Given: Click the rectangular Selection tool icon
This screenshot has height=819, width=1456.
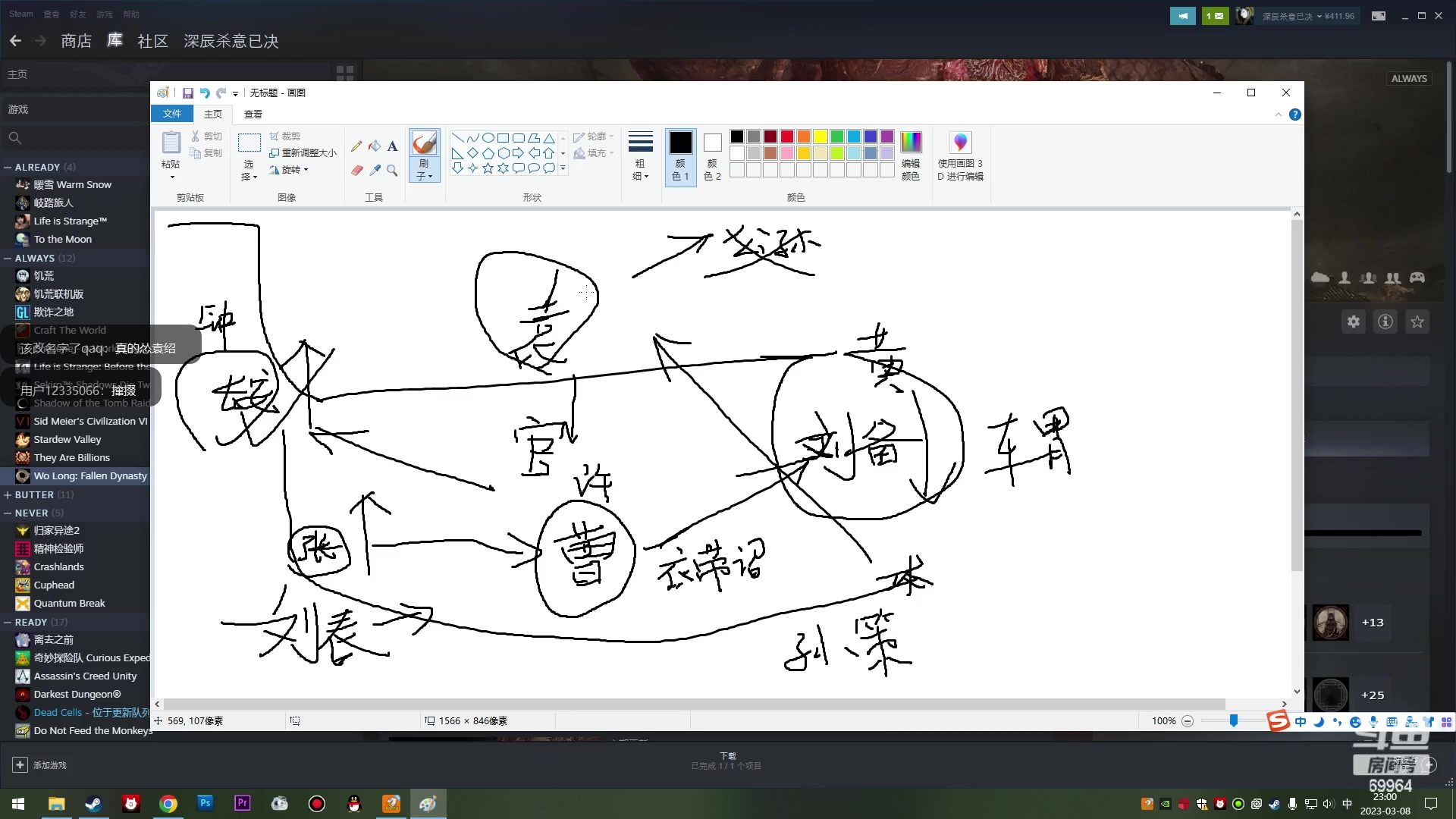Looking at the screenshot, I should 249,143.
